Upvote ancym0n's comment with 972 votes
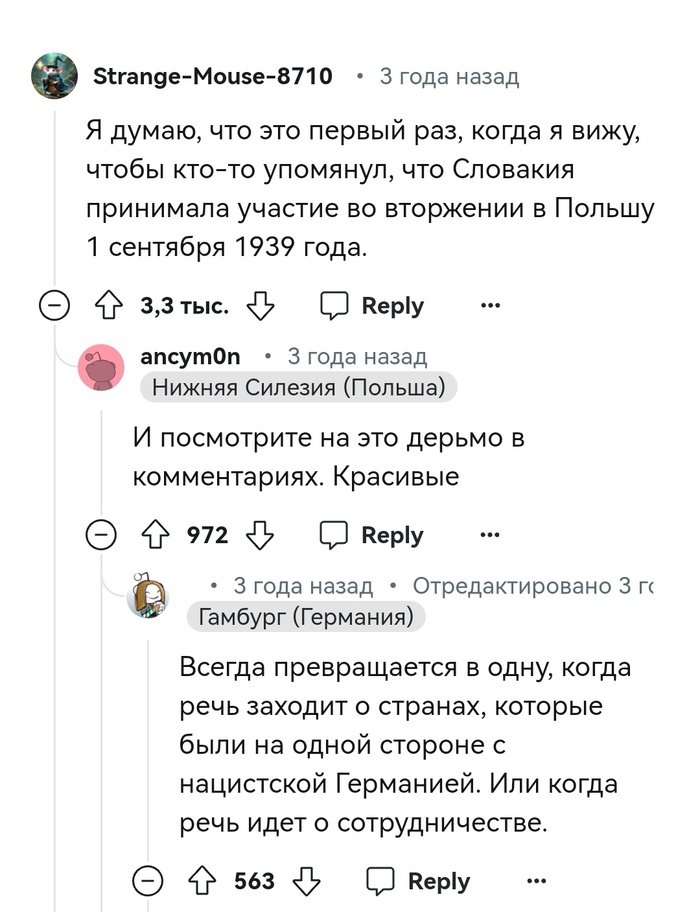 pyautogui.click(x=156, y=536)
